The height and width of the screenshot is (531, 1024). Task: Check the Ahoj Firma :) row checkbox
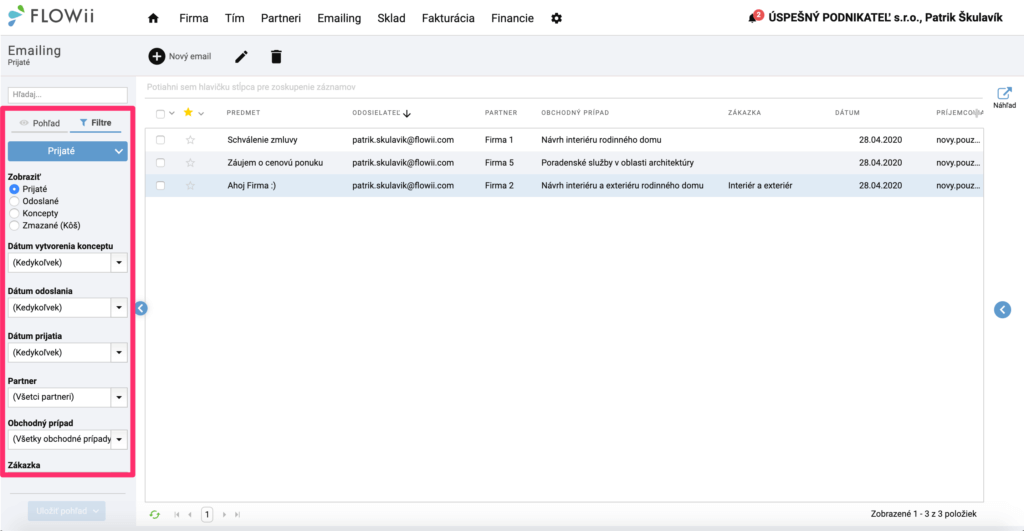[160, 185]
